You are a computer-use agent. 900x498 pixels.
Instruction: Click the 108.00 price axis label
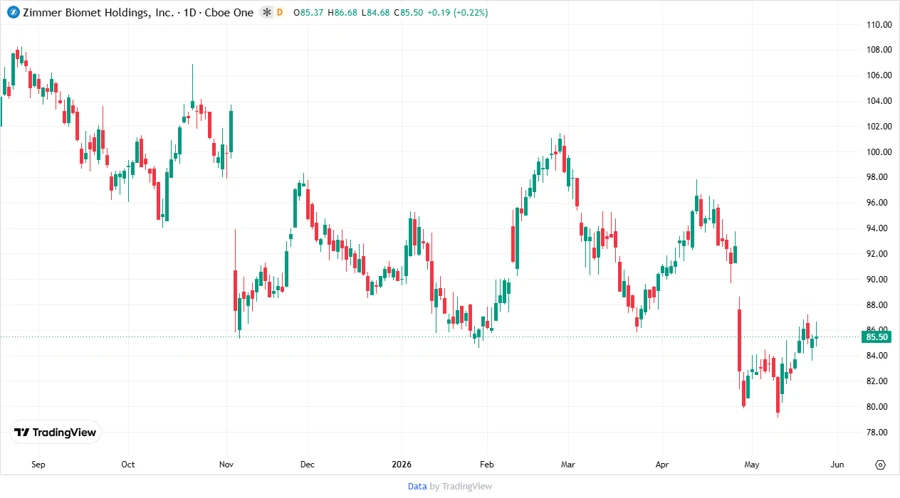click(879, 50)
